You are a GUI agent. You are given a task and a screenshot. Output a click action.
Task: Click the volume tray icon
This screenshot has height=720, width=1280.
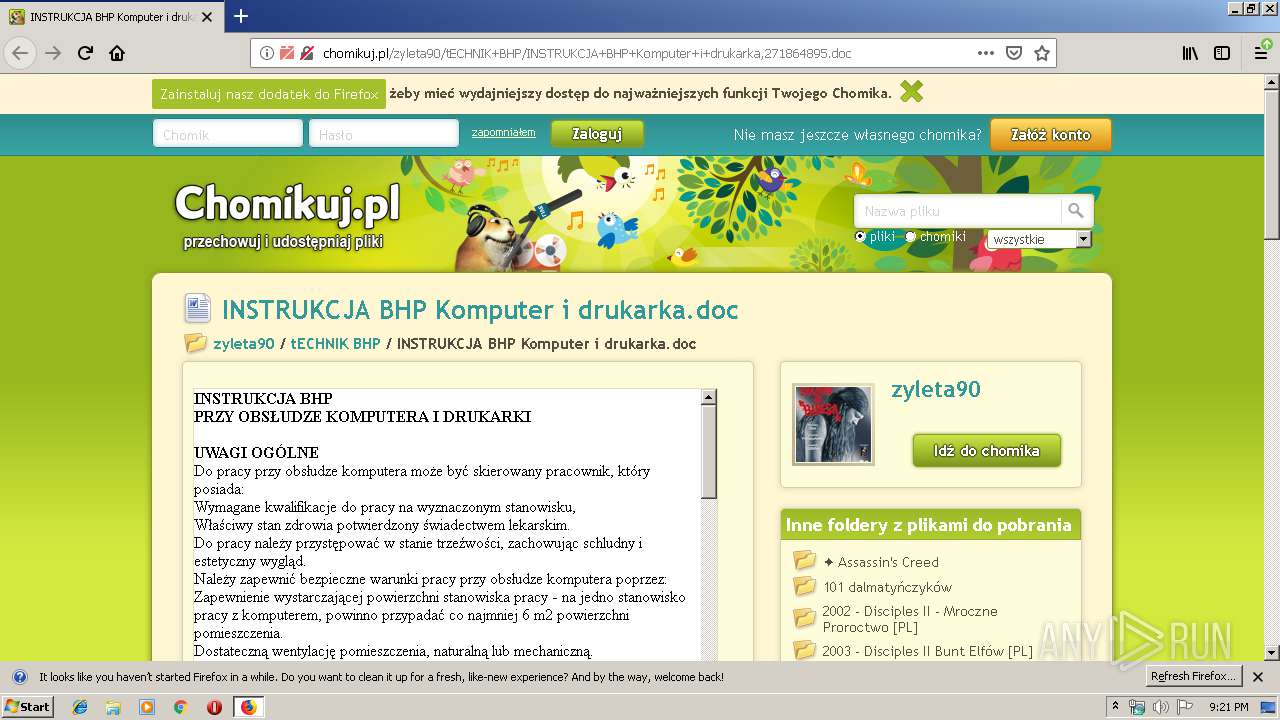point(1160,707)
